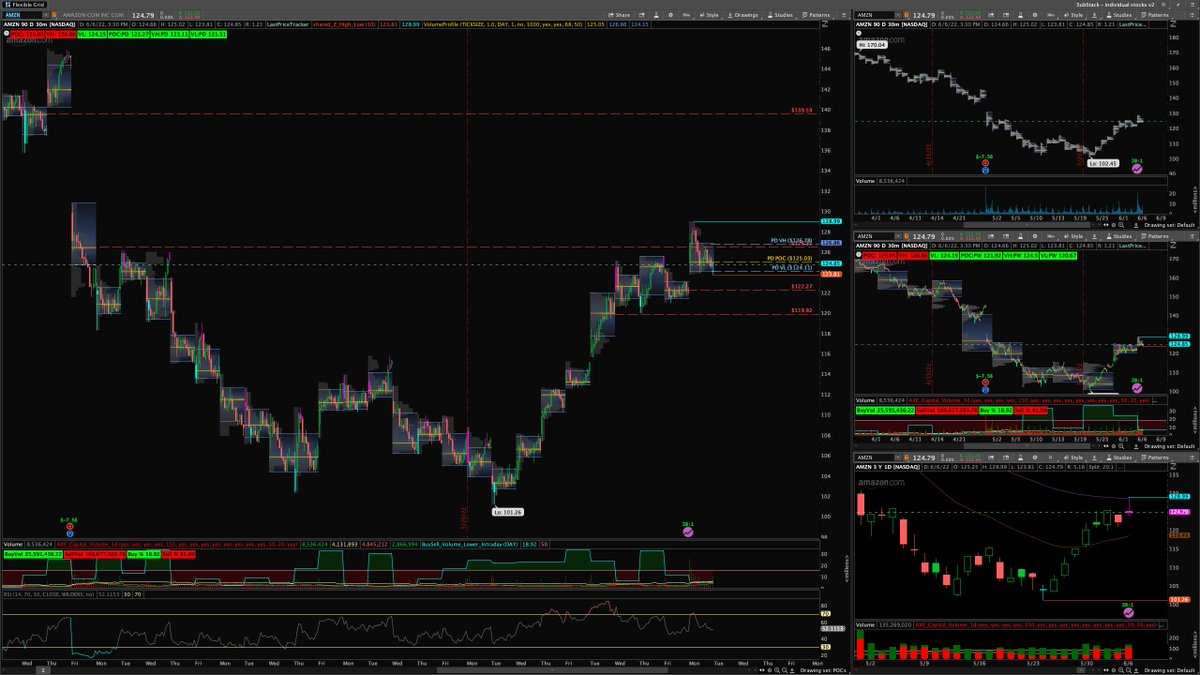Open Studies in main chart toolbar
The height and width of the screenshot is (675, 1200).
(x=781, y=15)
